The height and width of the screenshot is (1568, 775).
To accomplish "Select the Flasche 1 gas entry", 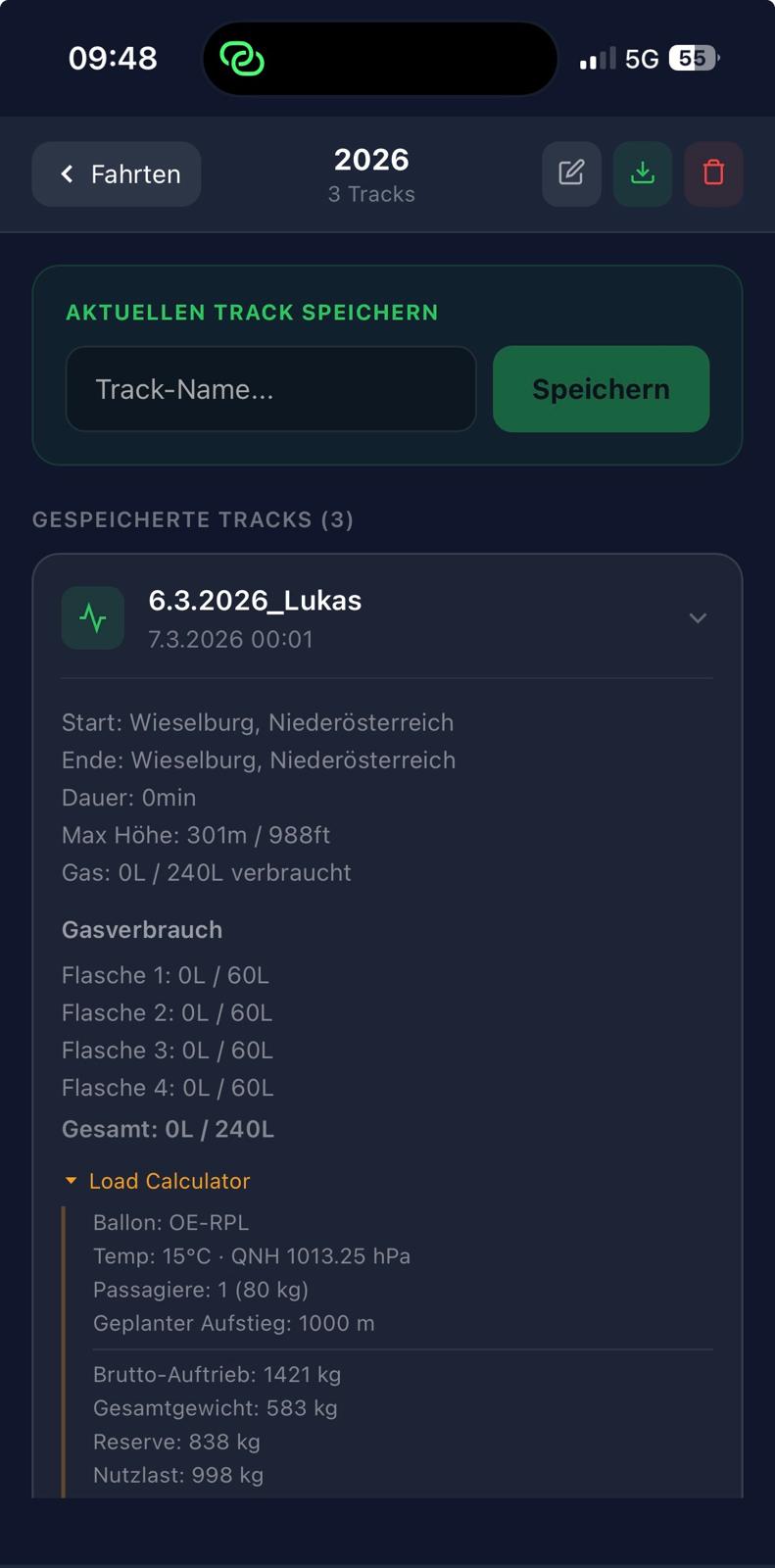I will pyautogui.click(x=168, y=975).
